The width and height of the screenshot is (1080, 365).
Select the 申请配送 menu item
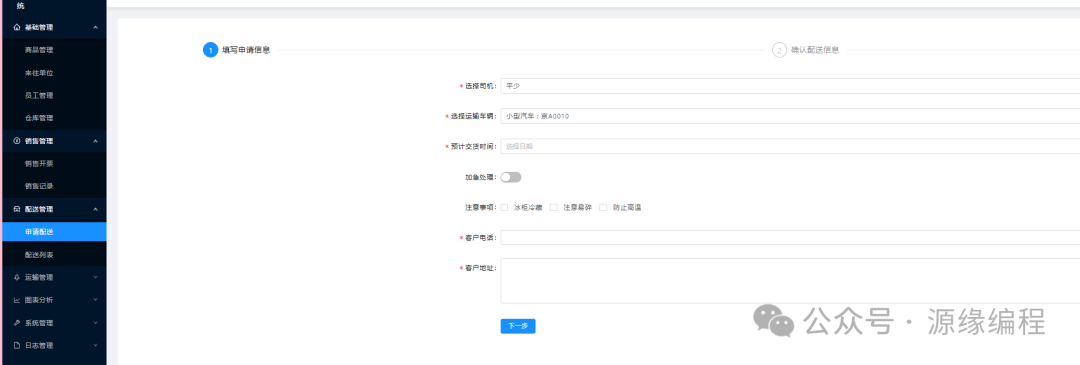53,232
